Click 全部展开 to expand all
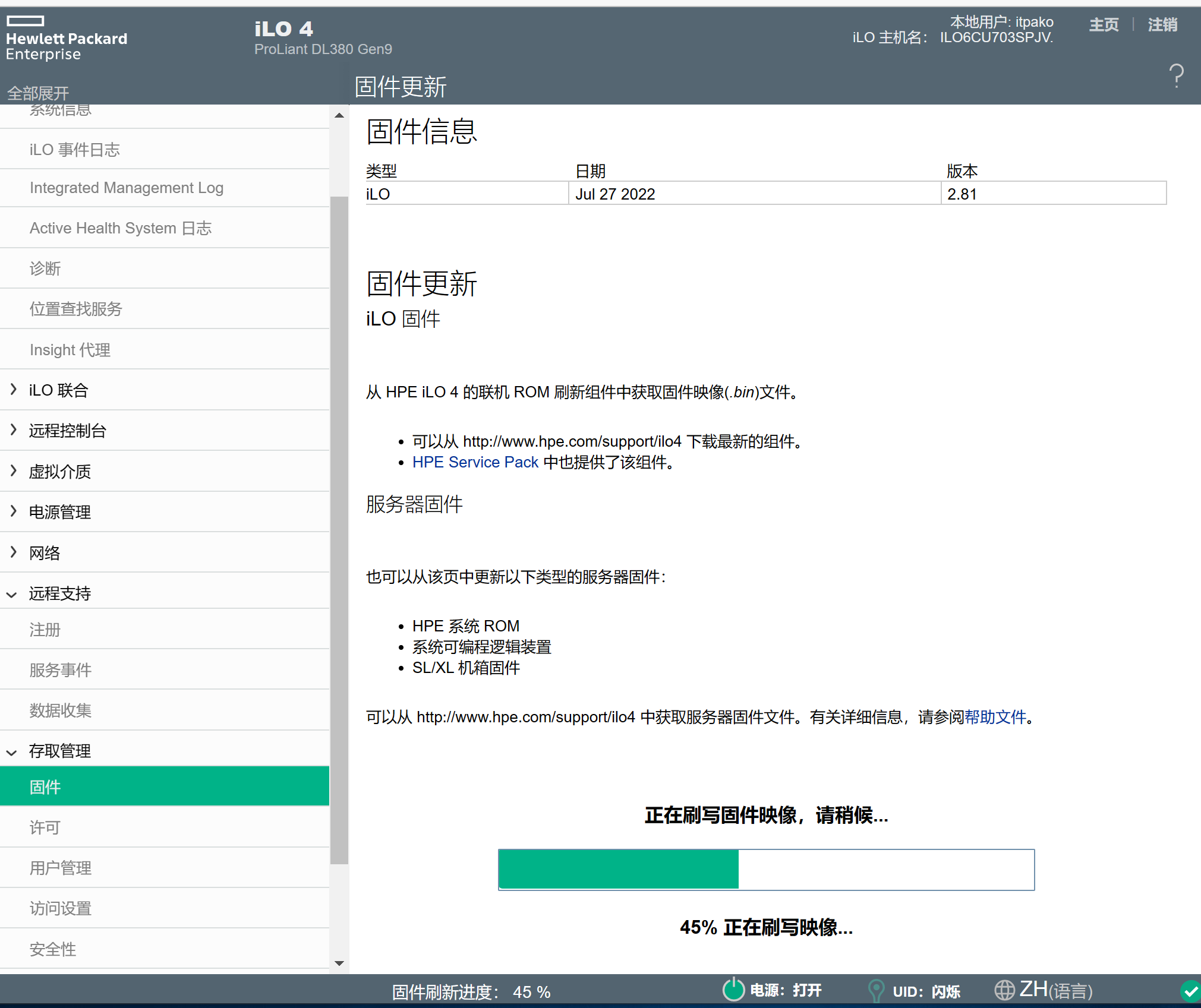The width and height of the screenshot is (1201, 1008). tap(38, 93)
